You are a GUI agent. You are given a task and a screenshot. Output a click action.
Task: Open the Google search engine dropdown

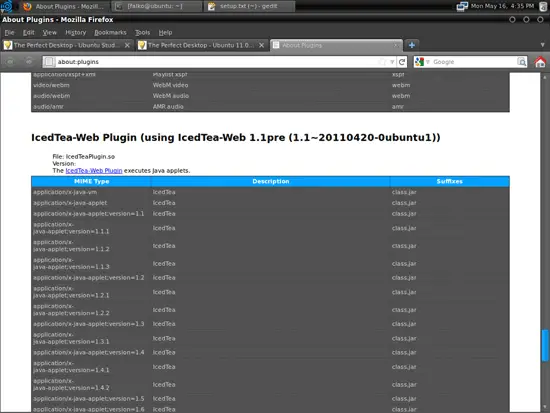pos(422,62)
